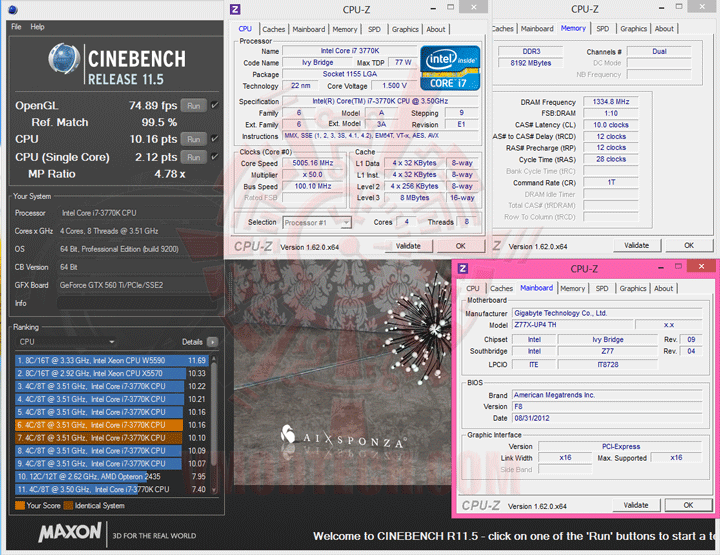Click Core Speed value 5005.16 MHz

(313, 163)
